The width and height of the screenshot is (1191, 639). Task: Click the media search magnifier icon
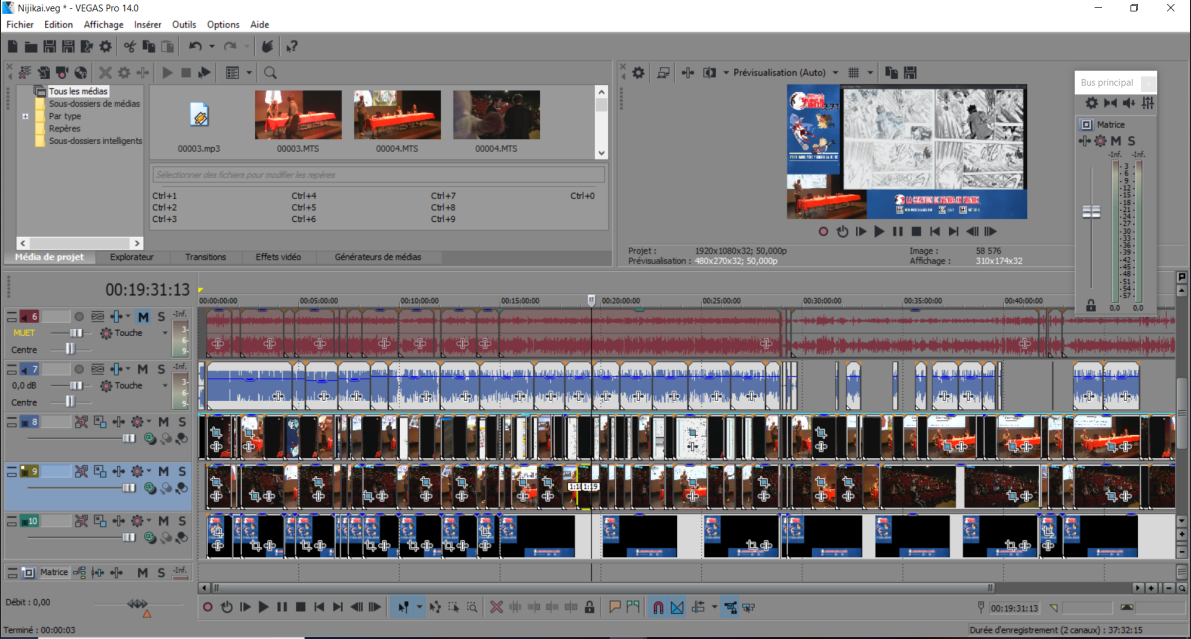[x=270, y=73]
